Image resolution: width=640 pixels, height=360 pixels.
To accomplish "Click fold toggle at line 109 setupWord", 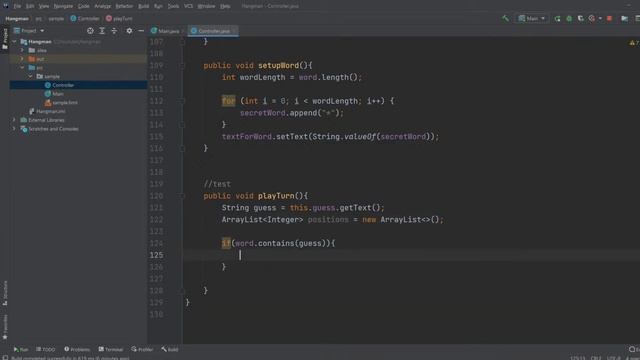I will [x=182, y=65].
